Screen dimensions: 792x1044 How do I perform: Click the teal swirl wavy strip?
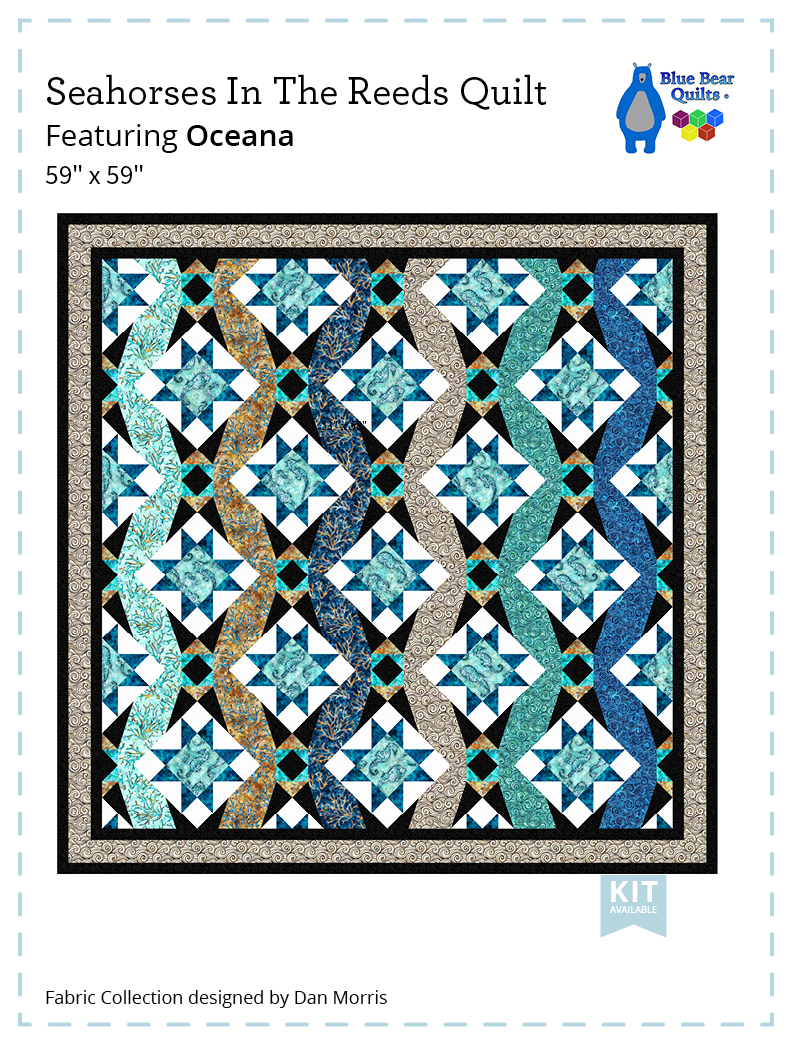tap(528, 544)
